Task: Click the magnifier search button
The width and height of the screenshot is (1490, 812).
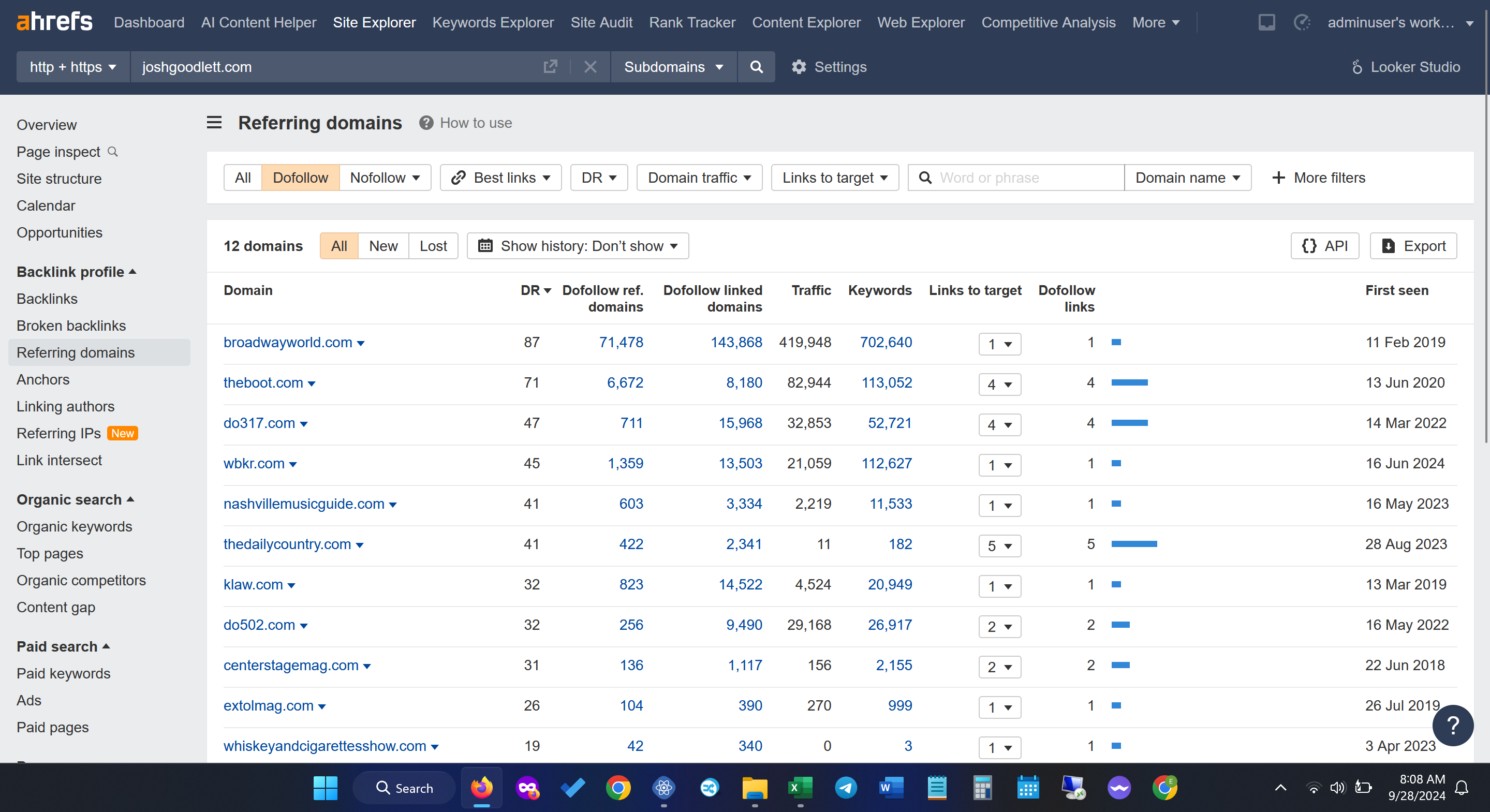Action: (x=756, y=67)
